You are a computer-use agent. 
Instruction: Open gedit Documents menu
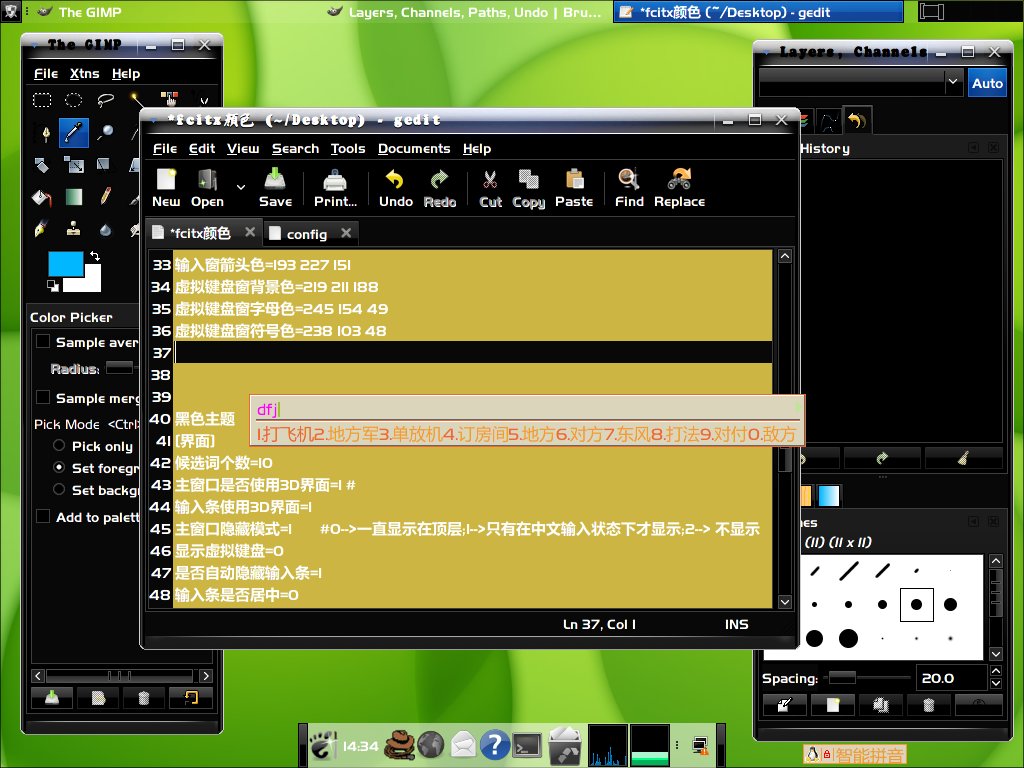coord(414,148)
